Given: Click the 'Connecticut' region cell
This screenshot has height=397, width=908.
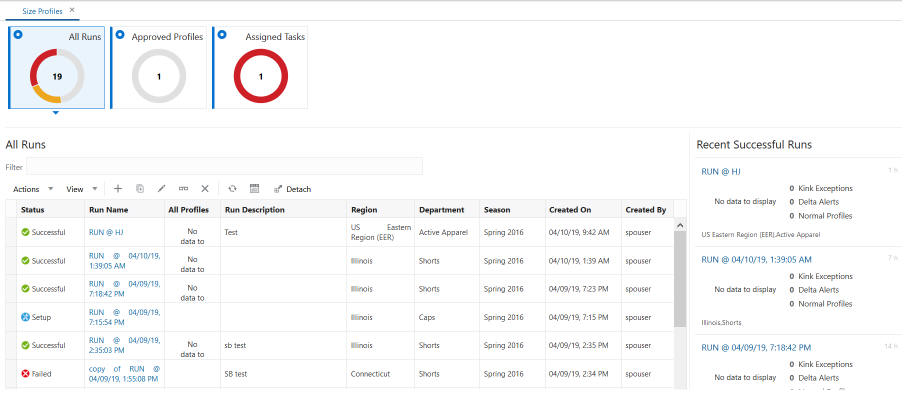Looking at the screenshot, I should 371,374.
